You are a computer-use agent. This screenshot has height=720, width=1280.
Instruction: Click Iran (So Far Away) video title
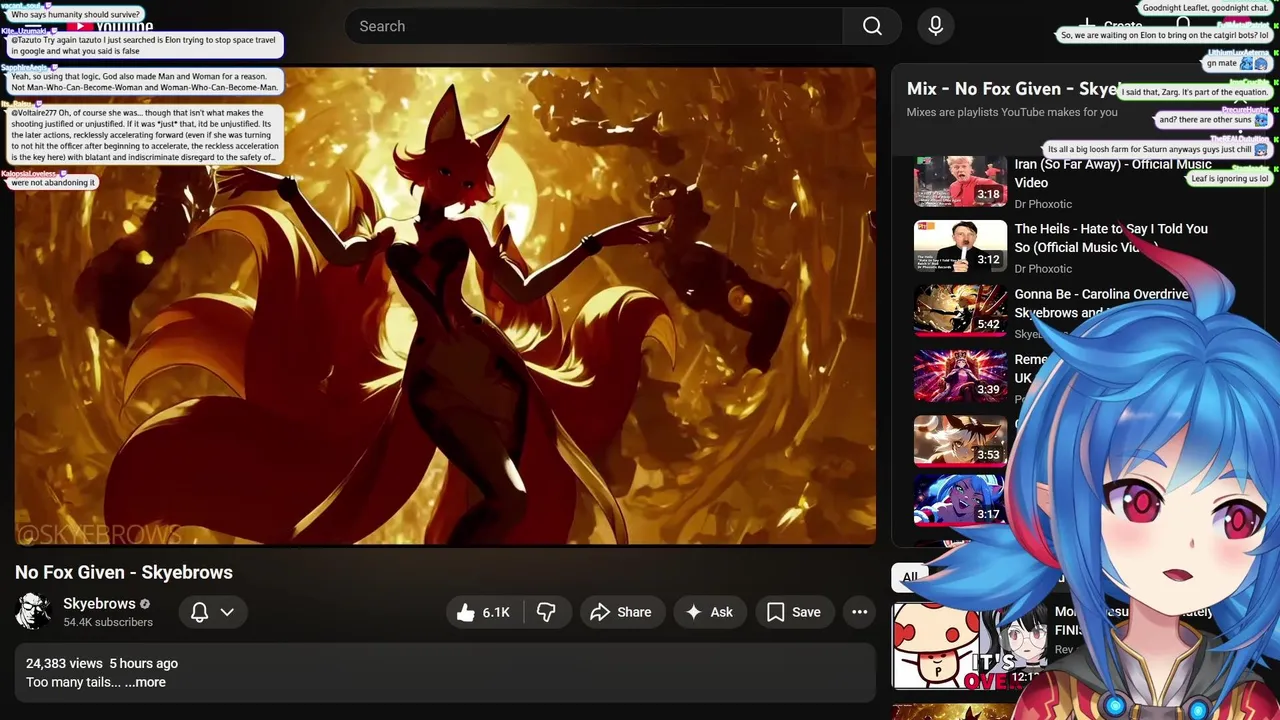1113,173
